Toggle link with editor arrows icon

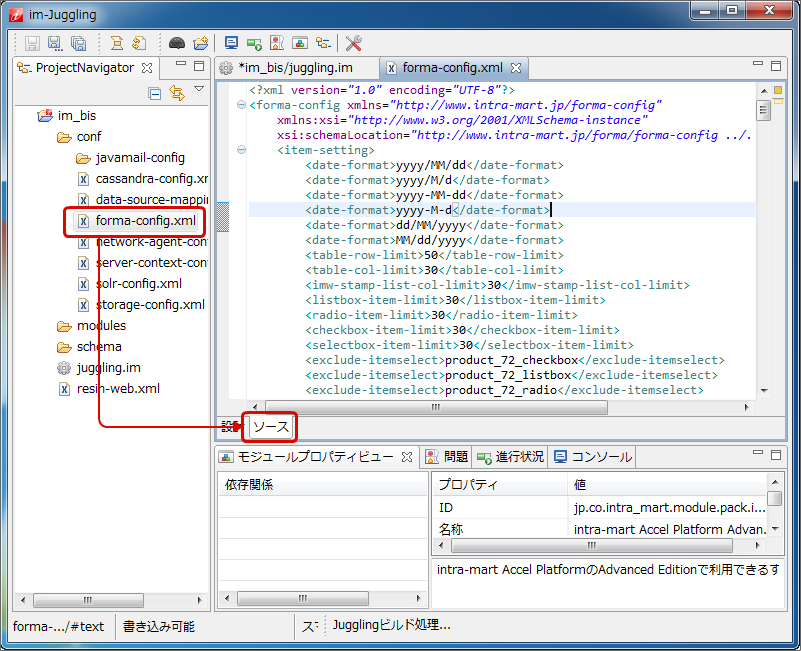tap(177, 93)
